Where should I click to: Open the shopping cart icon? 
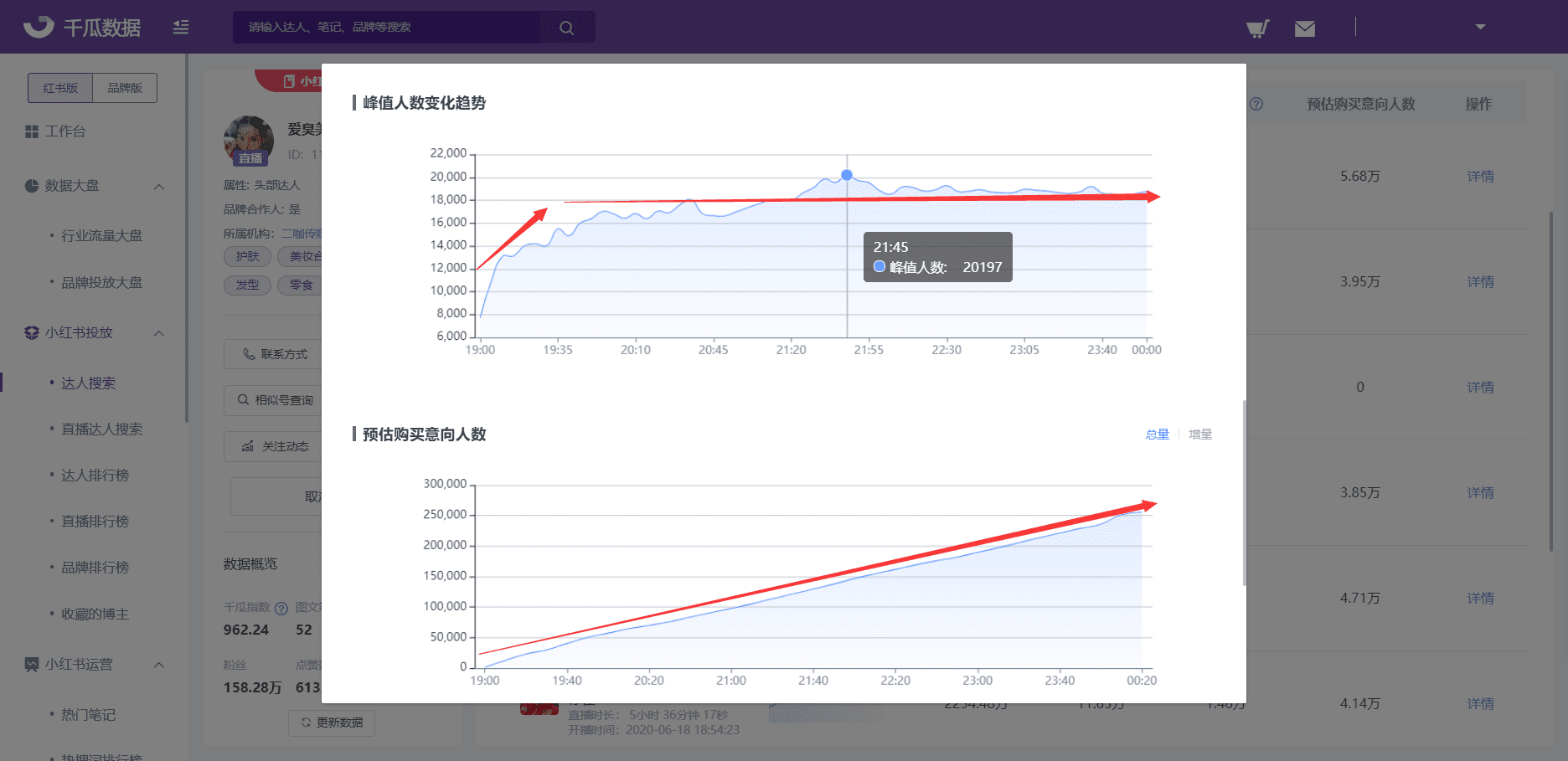(1257, 28)
